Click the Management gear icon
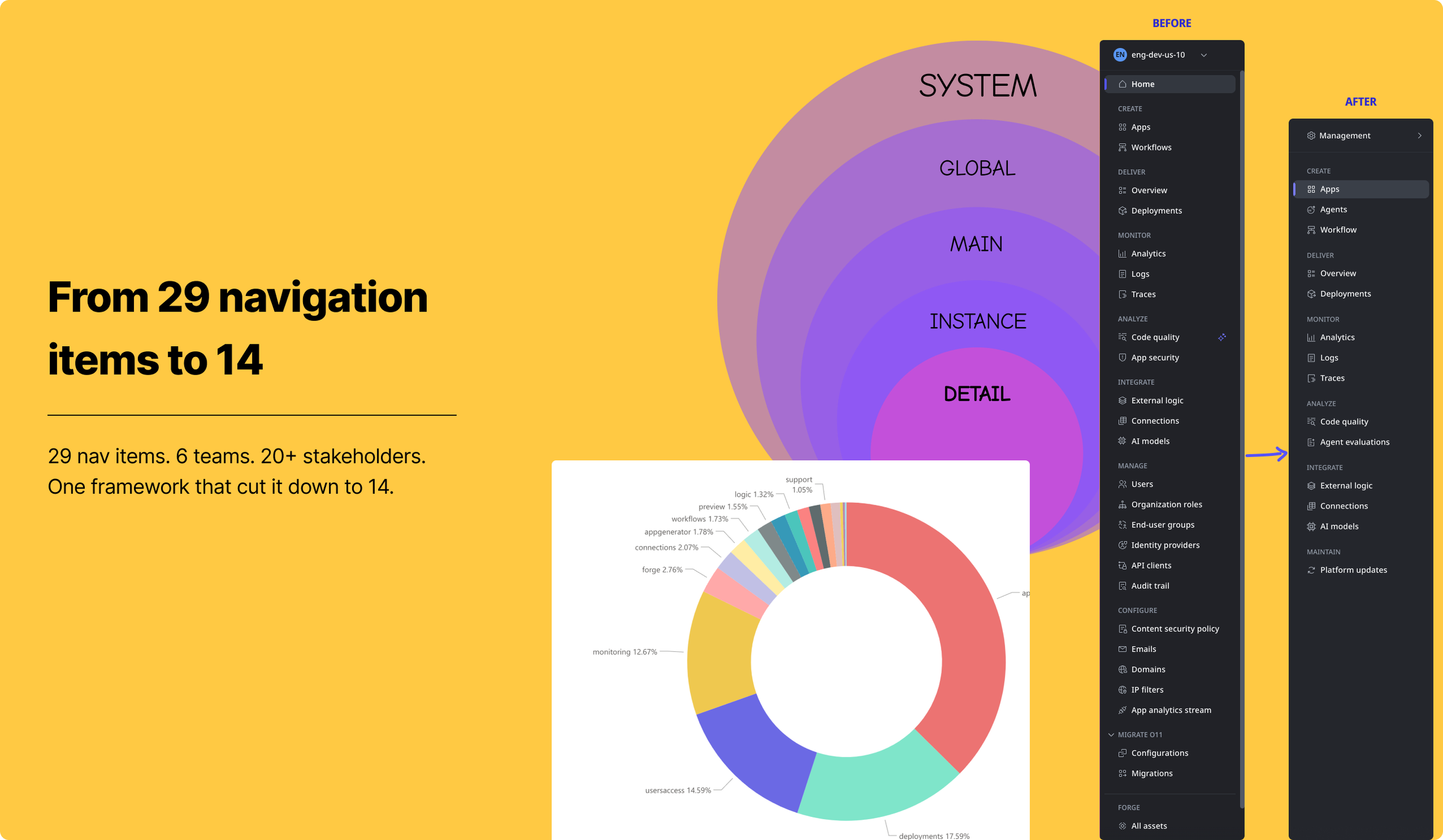This screenshot has height=840, width=1443. tap(1311, 136)
